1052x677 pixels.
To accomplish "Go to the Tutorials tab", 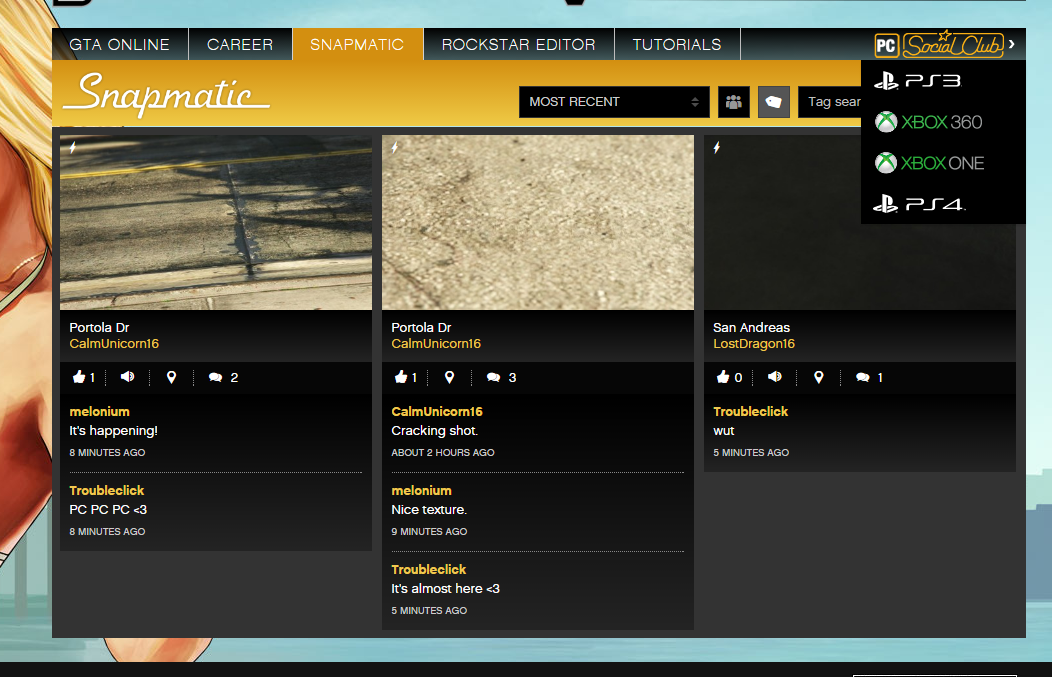I will click(x=677, y=44).
